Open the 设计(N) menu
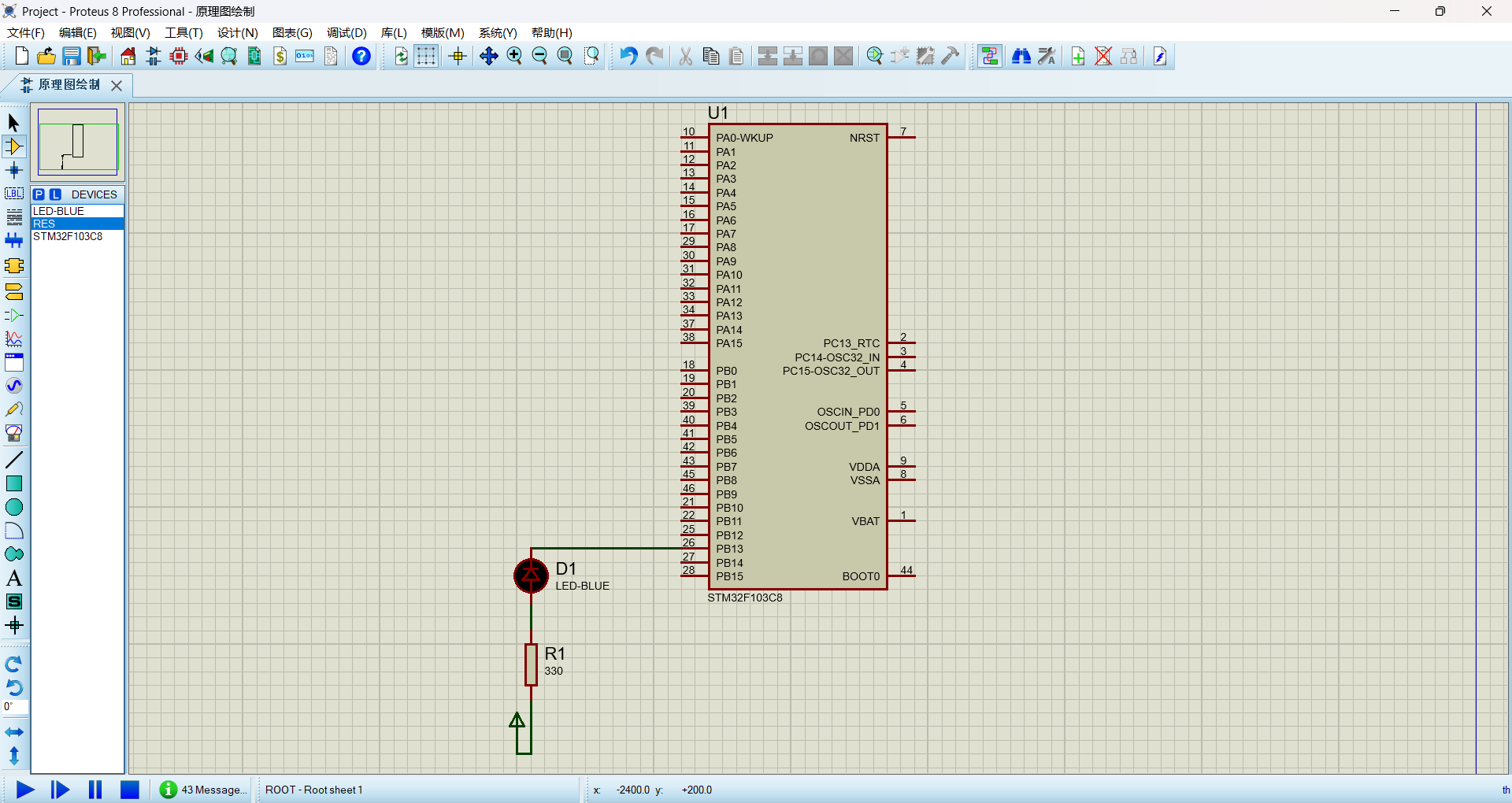Viewport: 1512px width, 803px height. click(x=238, y=33)
